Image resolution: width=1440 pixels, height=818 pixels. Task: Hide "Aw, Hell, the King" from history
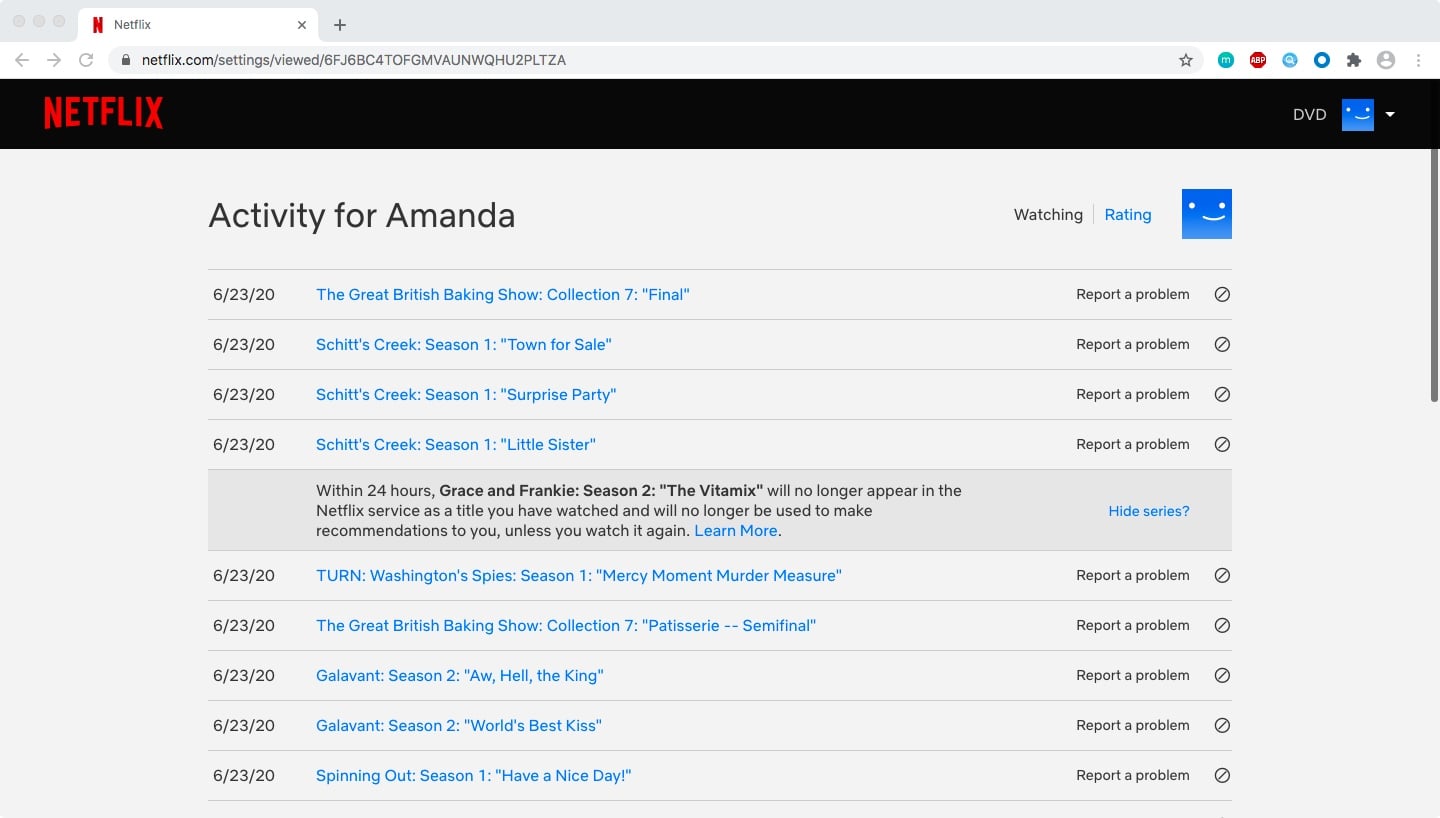click(x=1222, y=676)
